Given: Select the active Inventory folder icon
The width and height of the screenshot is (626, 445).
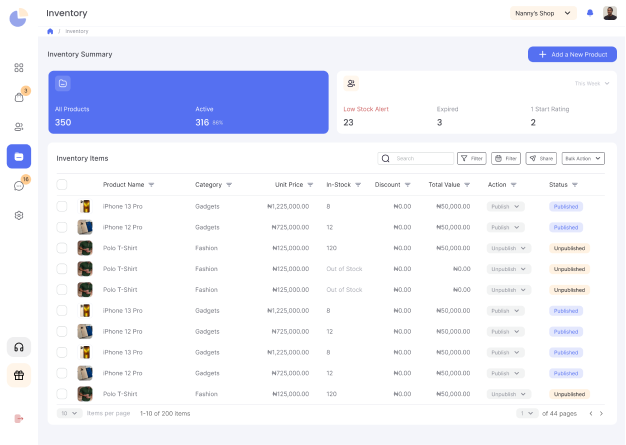Looking at the screenshot, I should click(x=19, y=156).
